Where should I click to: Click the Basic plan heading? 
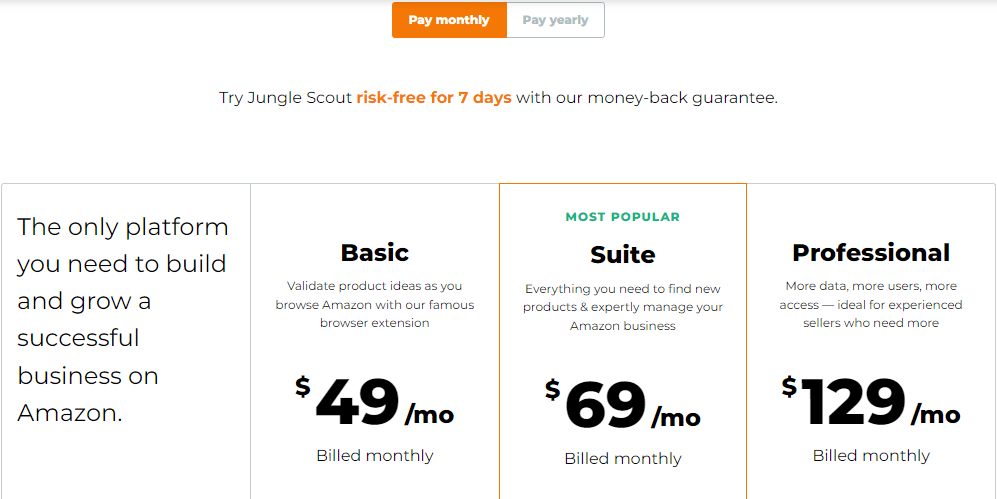(x=375, y=252)
